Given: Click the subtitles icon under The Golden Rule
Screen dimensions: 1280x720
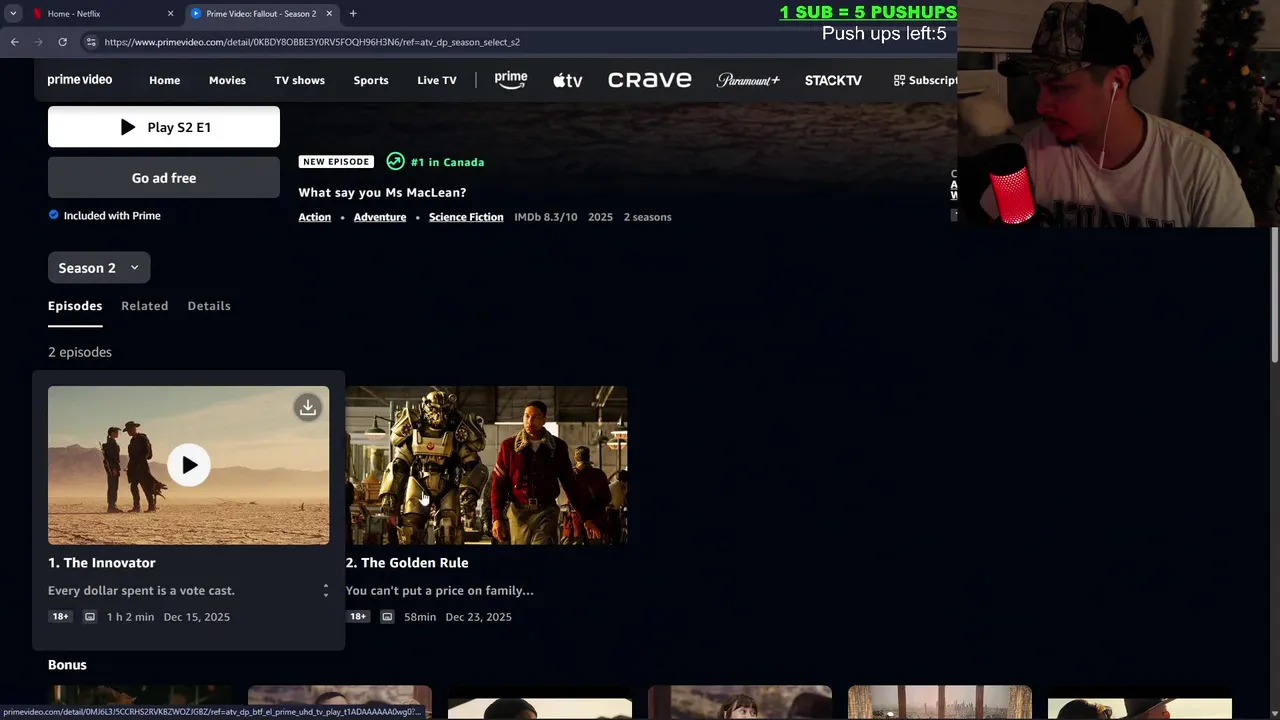Looking at the screenshot, I should (387, 617).
